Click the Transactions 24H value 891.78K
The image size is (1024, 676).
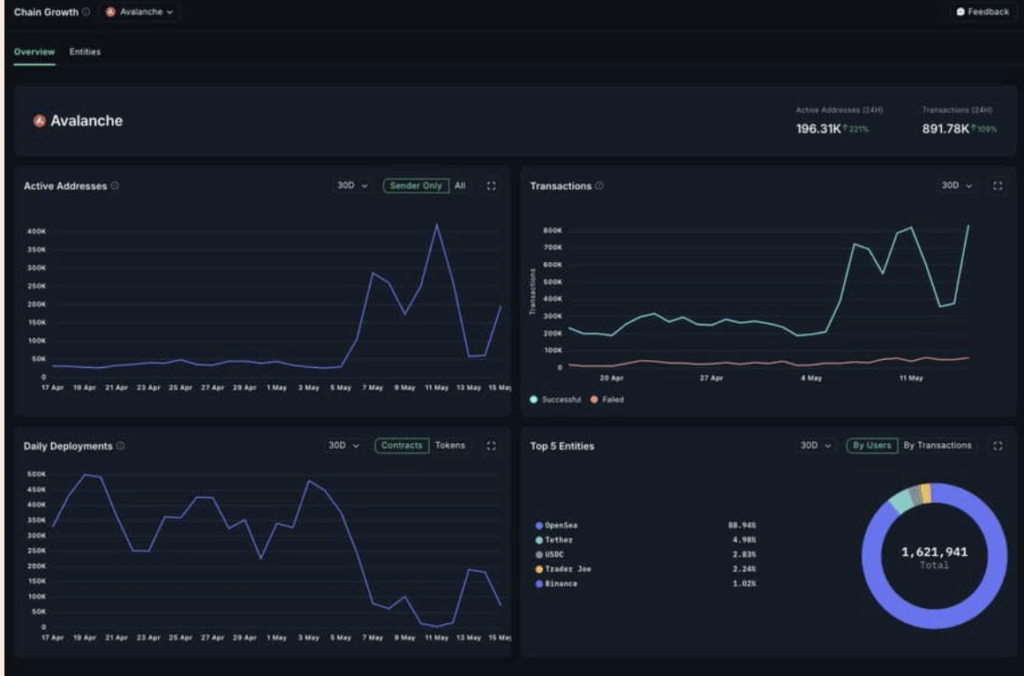[946, 129]
